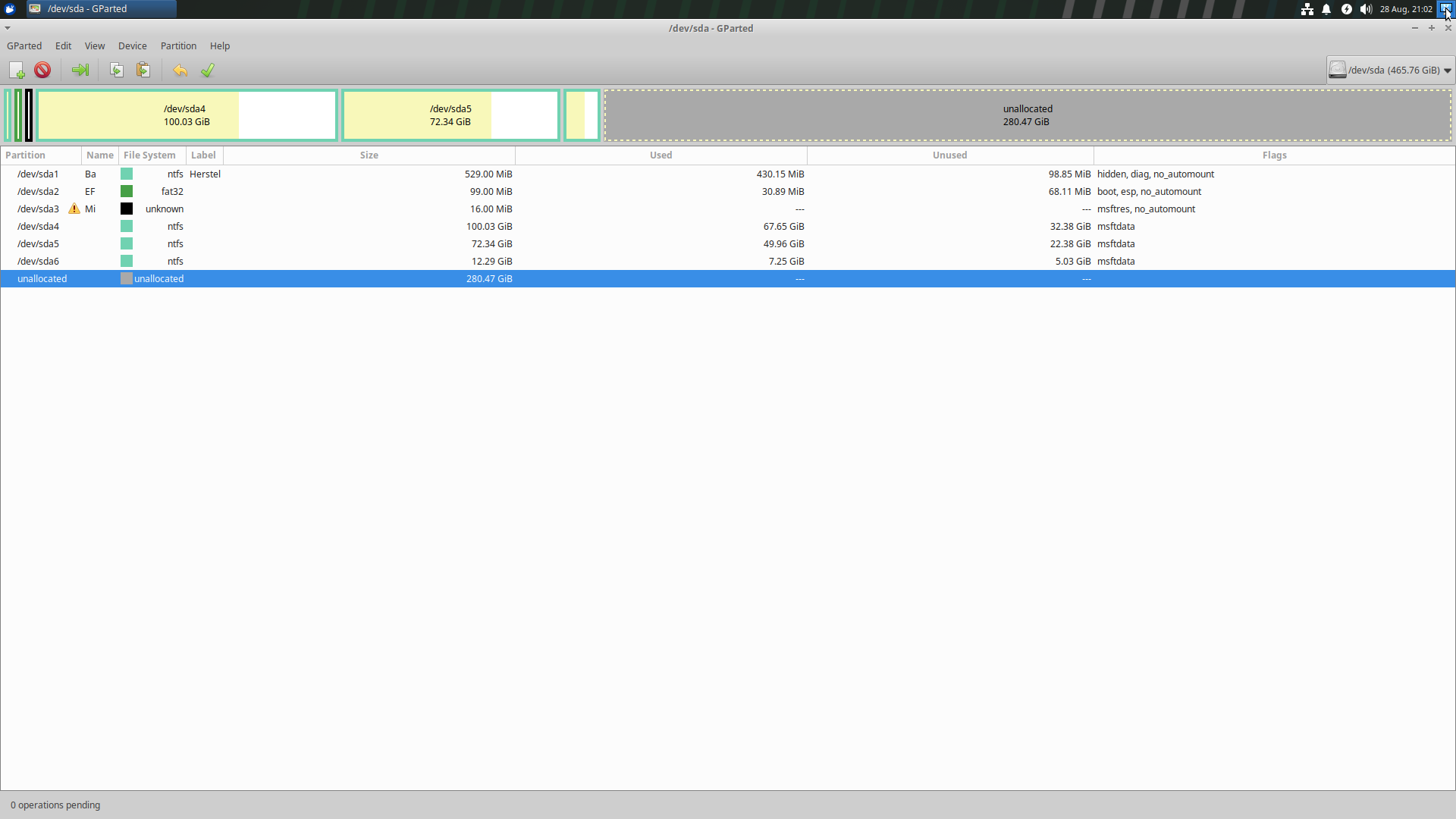Click the warning icon on /dev/sda3
Screen dimensions: 1456x819
[x=74, y=209]
